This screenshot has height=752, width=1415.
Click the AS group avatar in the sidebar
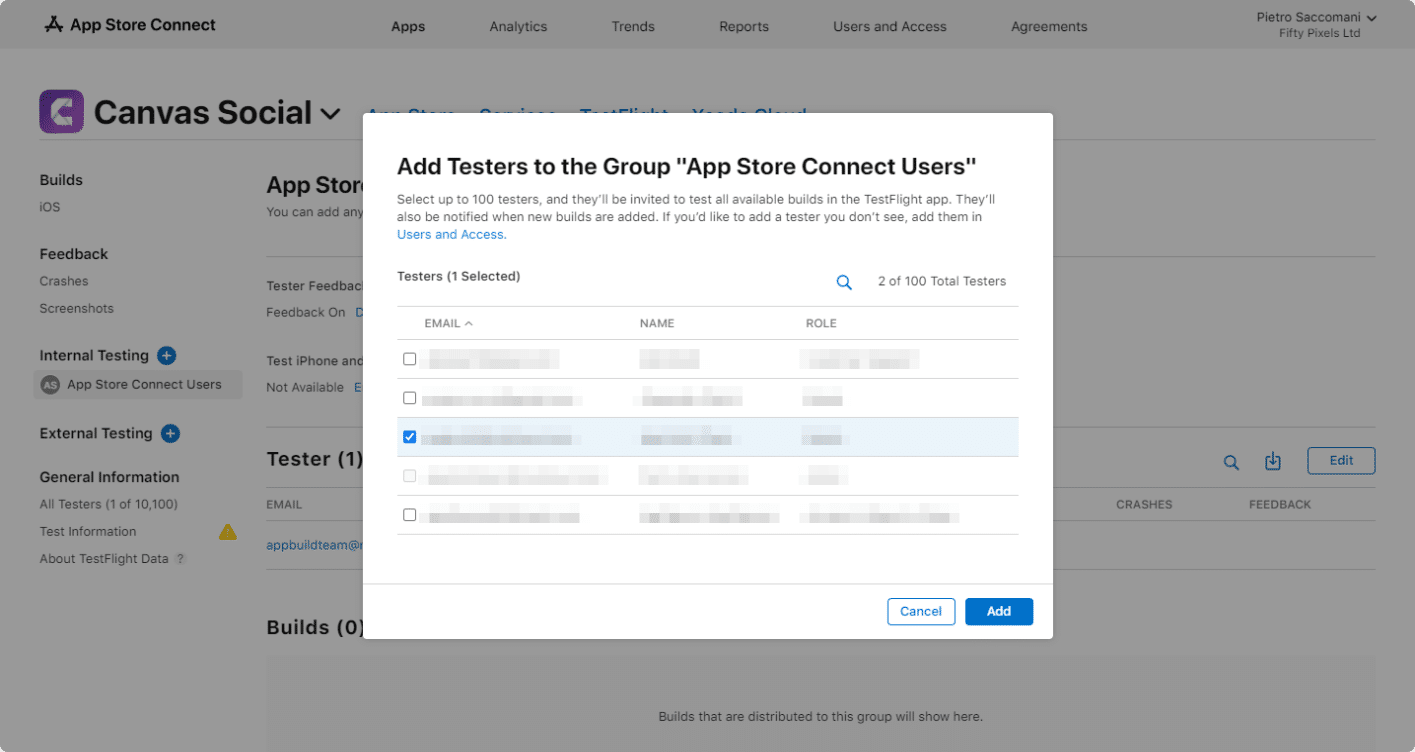click(50, 385)
